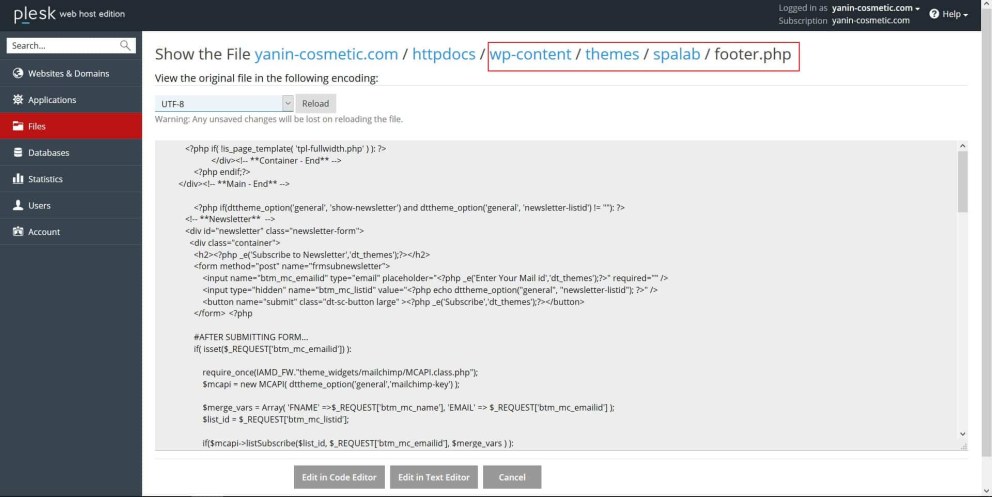
Task: Open the Databases section
Action: click(x=71, y=152)
